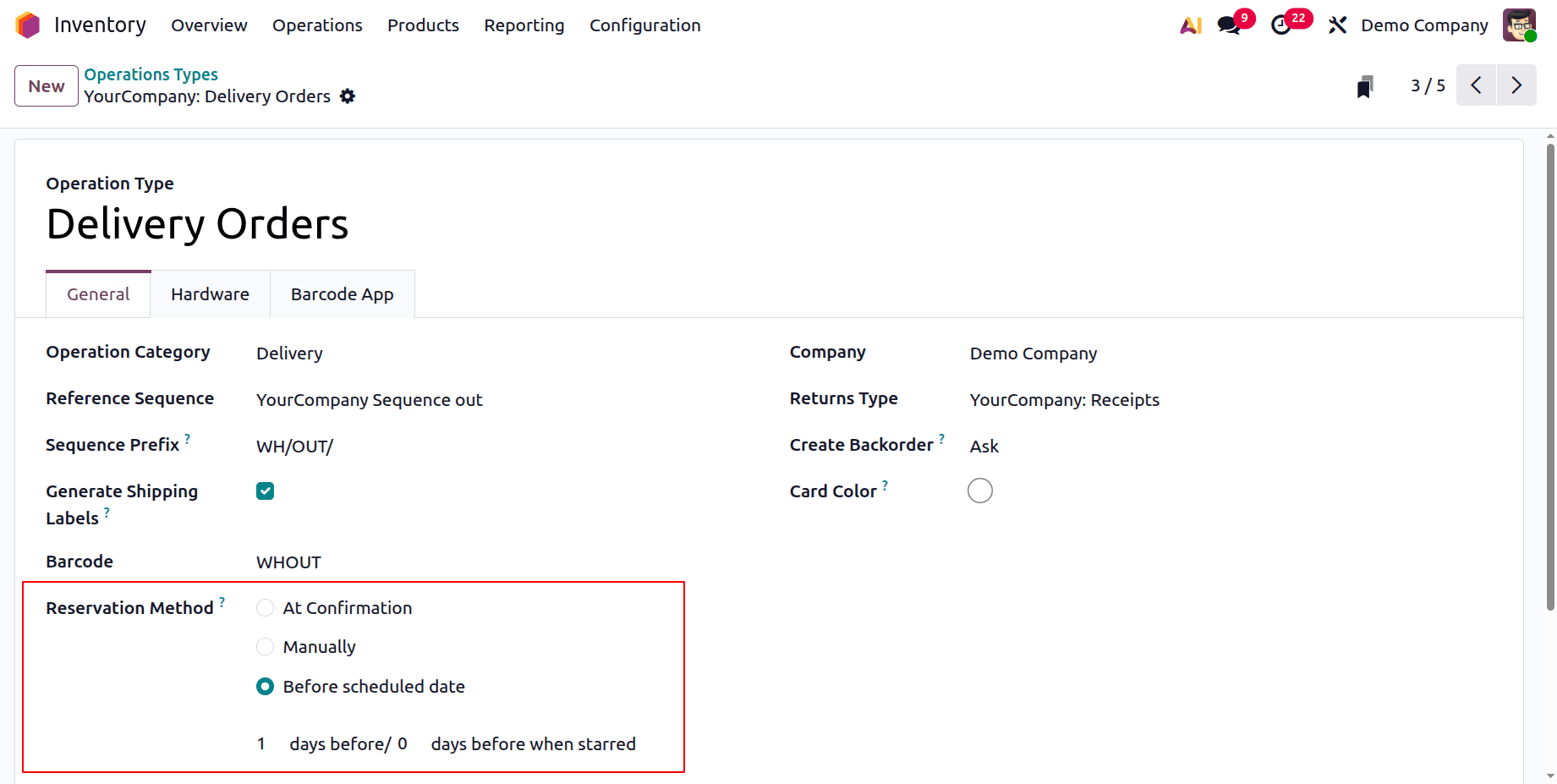Go back to Operations Types breadcrumb
Screen dimensions: 1557x784
pos(151,74)
